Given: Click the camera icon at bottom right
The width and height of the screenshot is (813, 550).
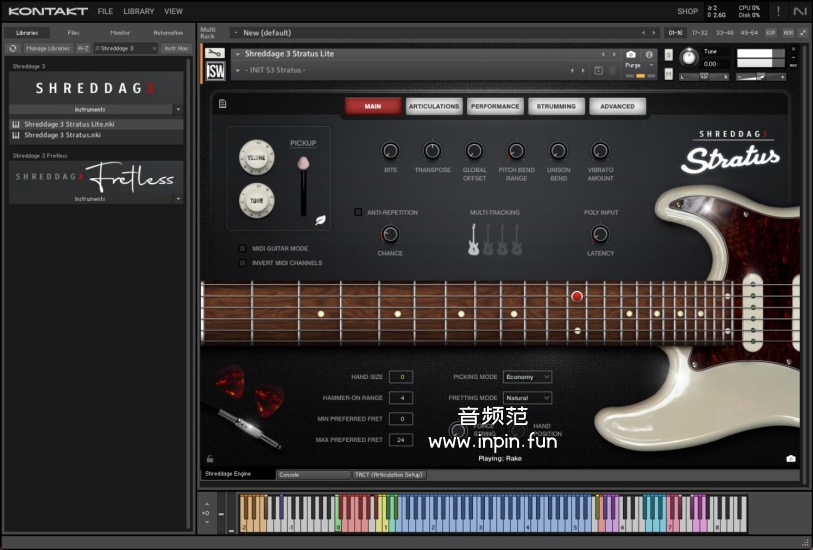Looking at the screenshot, I should [x=791, y=459].
